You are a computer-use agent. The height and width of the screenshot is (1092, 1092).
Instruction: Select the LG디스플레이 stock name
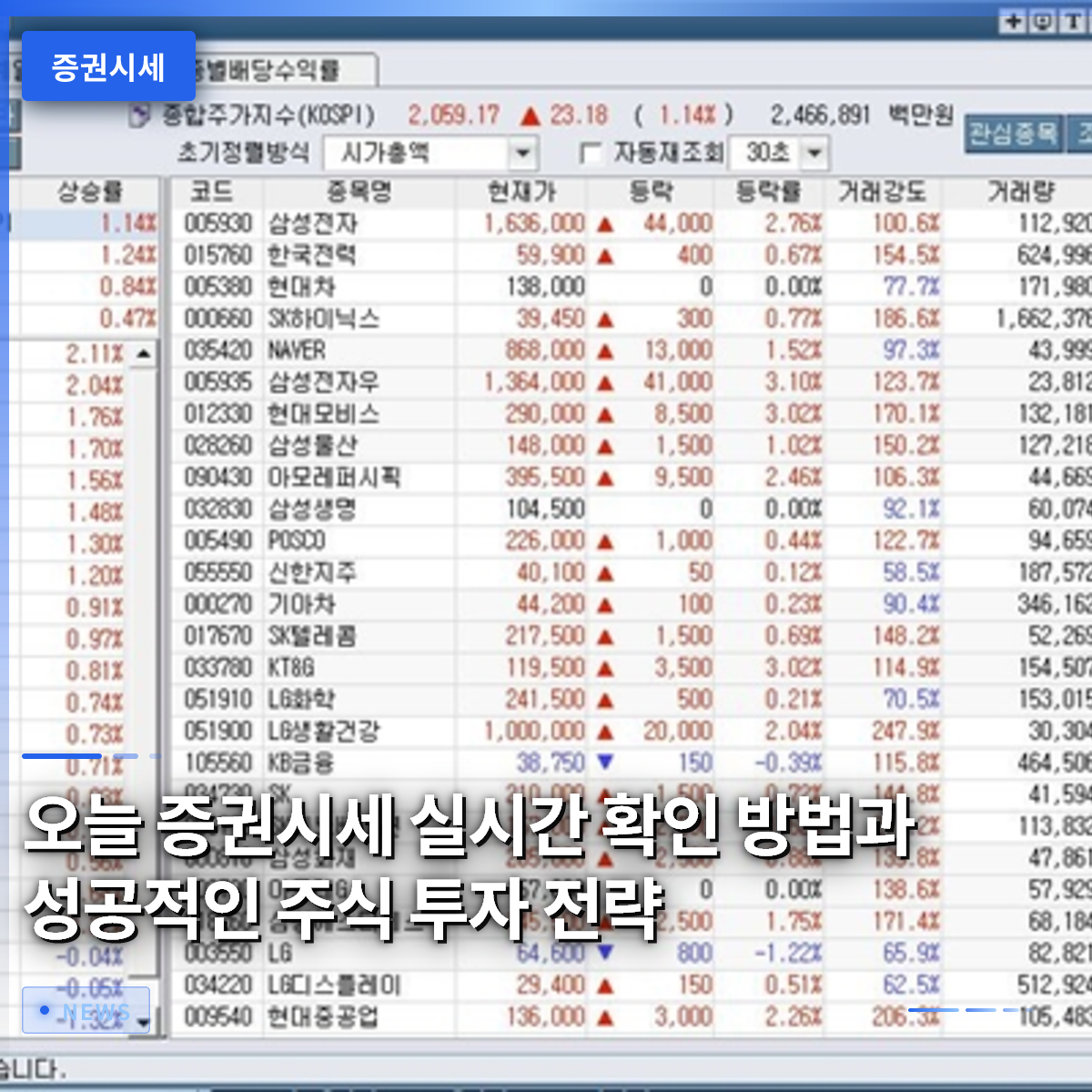coord(334,985)
